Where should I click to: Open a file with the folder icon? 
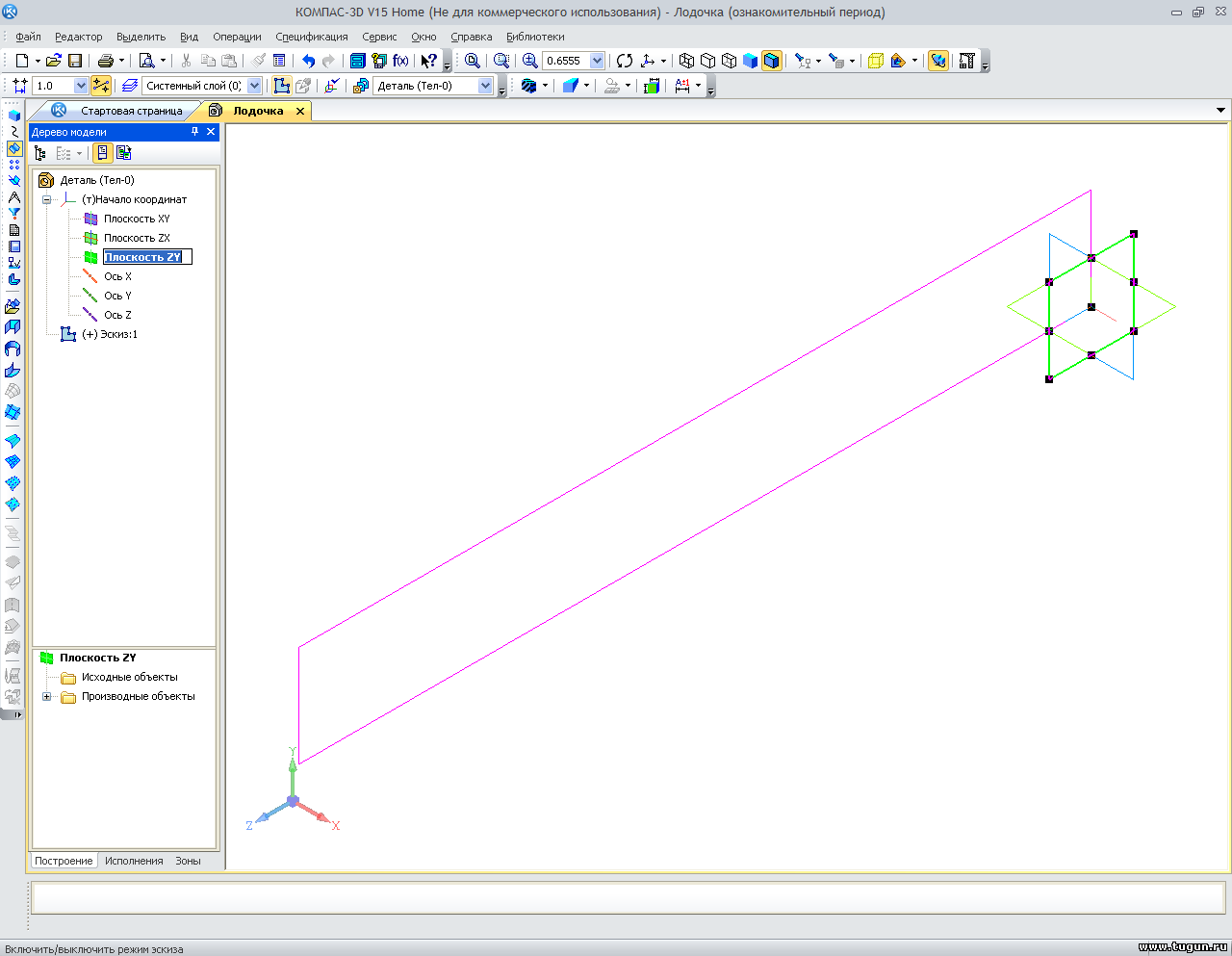pyautogui.click(x=54, y=61)
